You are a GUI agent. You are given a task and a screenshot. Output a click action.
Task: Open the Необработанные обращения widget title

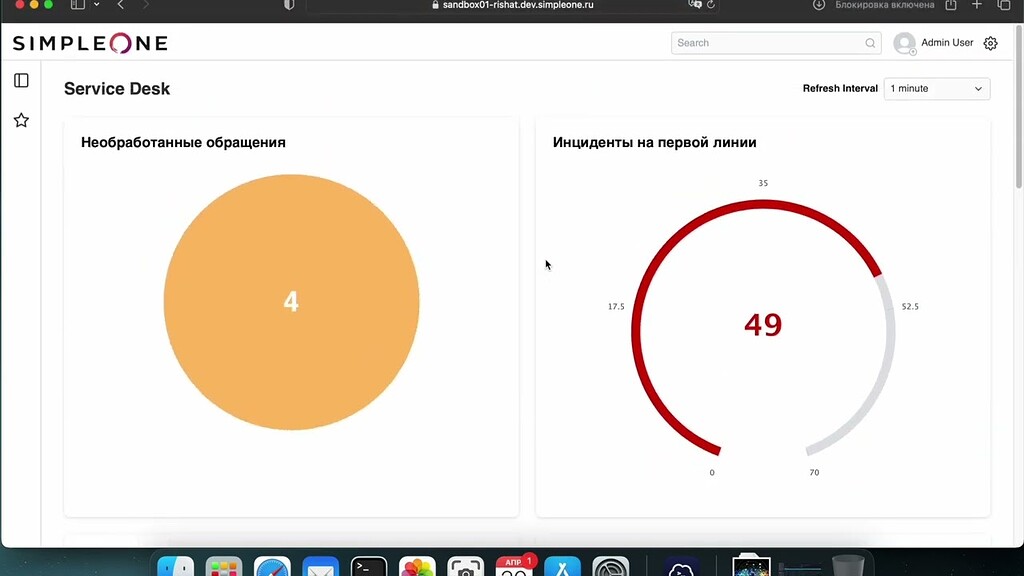182,142
